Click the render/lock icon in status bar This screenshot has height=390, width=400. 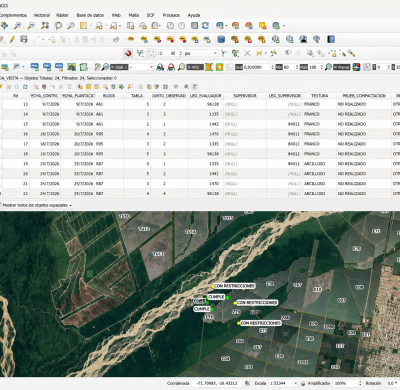pos(303,383)
